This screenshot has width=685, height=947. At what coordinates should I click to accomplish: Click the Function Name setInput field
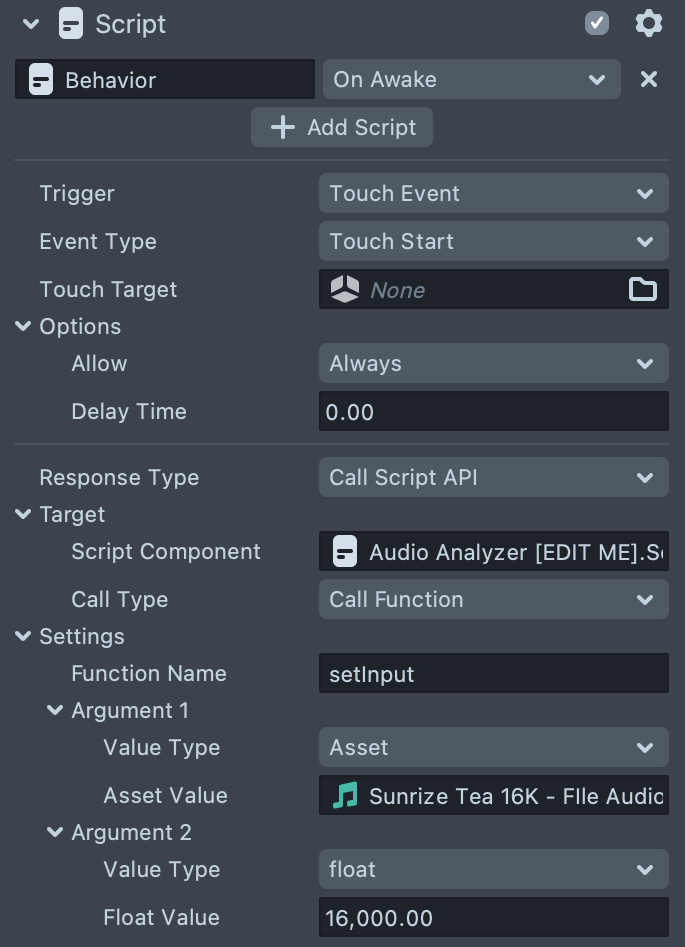pos(493,673)
